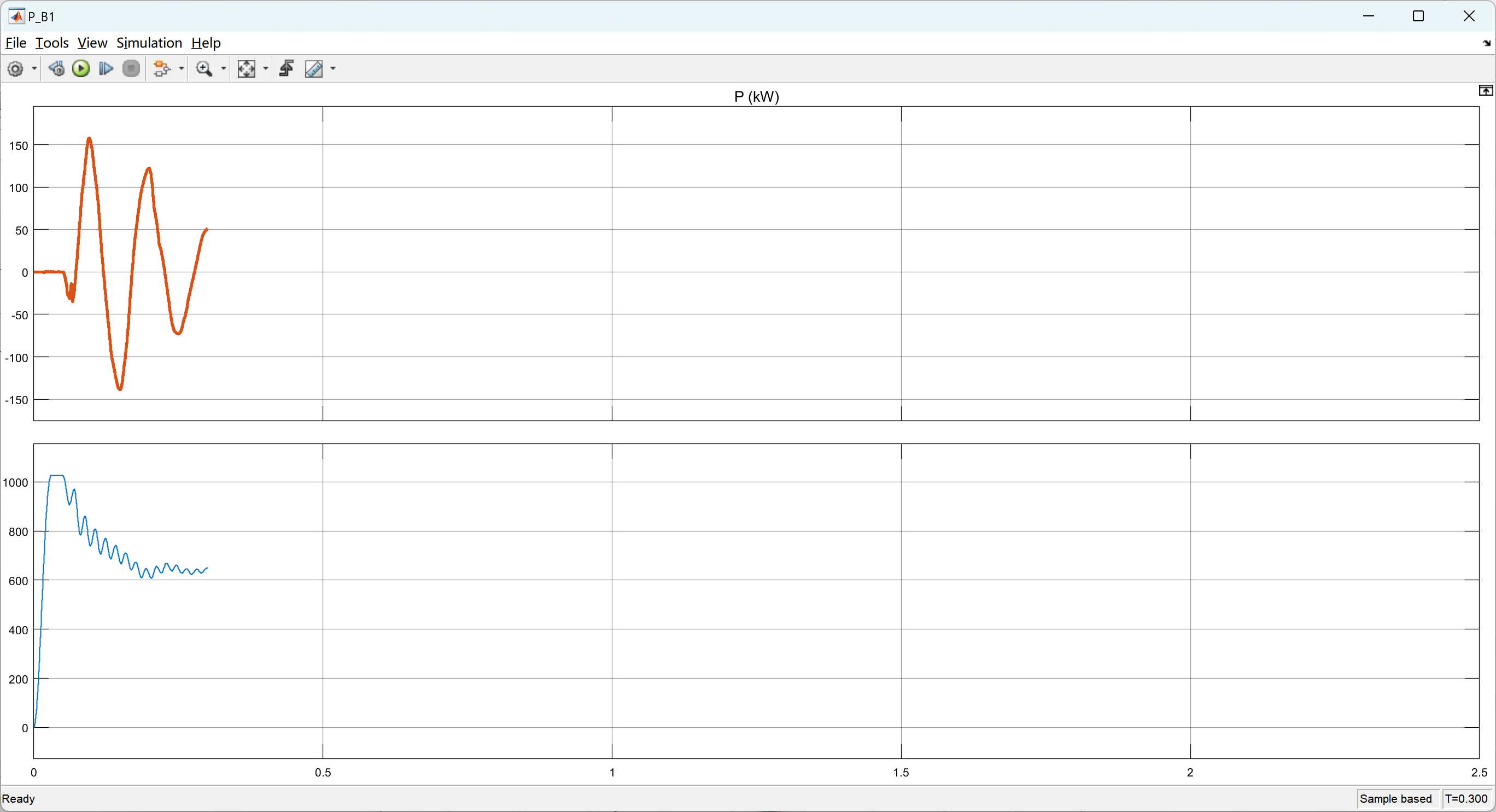This screenshot has width=1496, height=812.
Task: Click the Highlight Simulink Block icon
Action: 162,69
